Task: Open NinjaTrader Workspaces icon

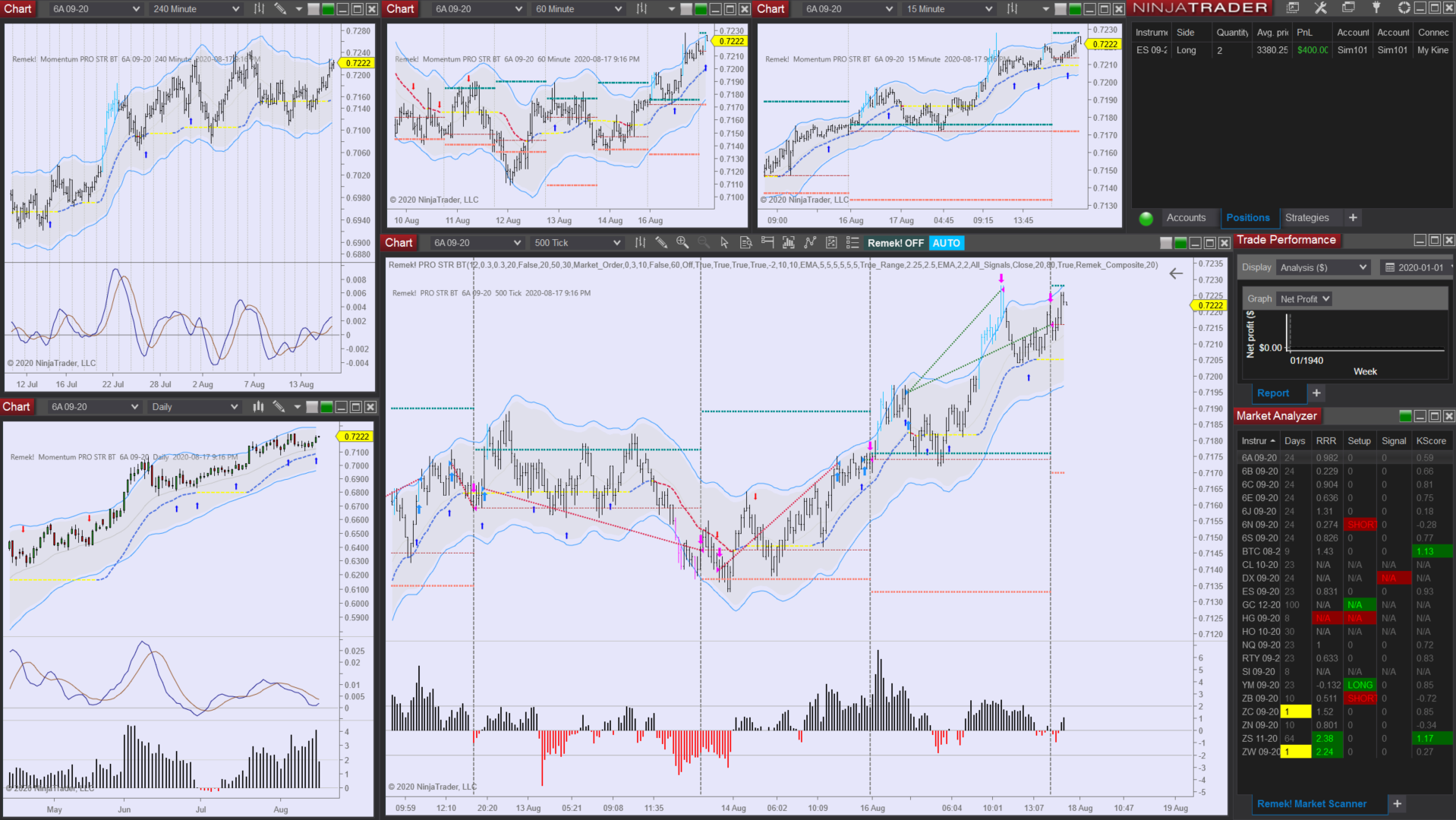Action: [1348, 8]
